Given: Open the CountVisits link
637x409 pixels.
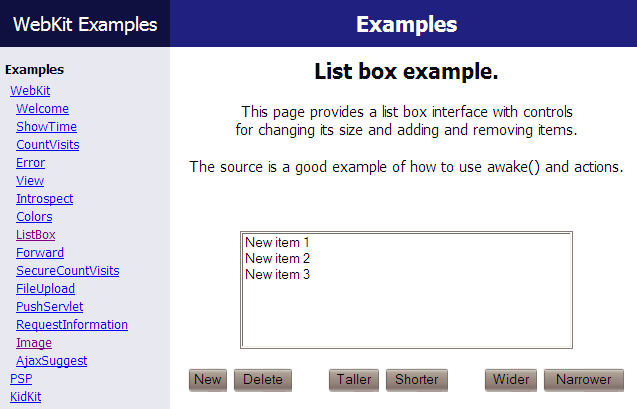Looking at the screenshot, I should click(x=48, y=145).
